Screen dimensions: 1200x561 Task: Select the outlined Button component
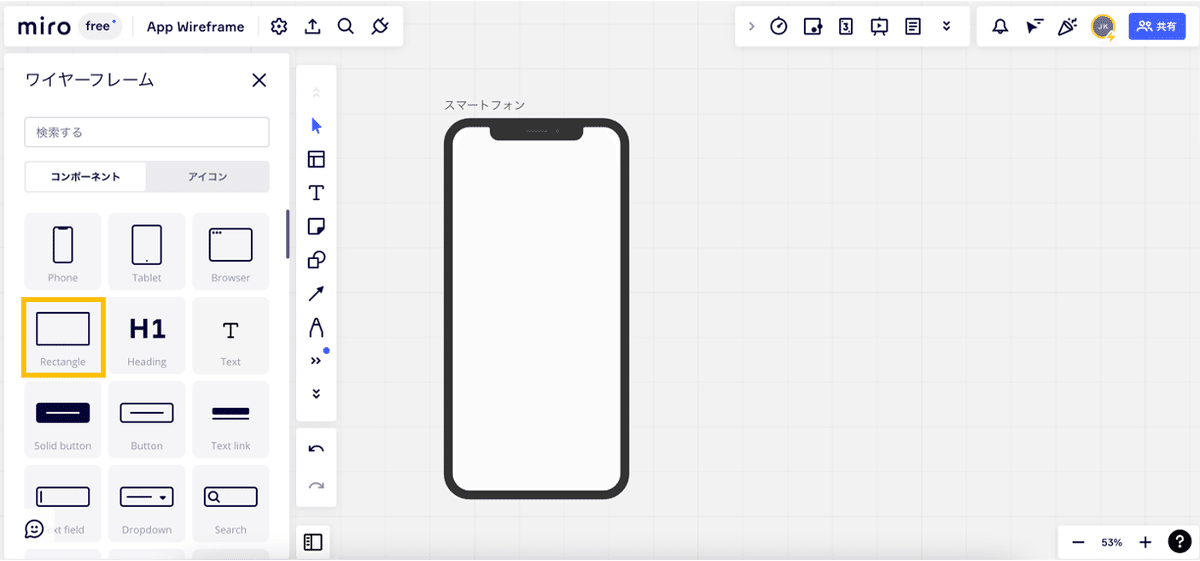tap(147, 420)
